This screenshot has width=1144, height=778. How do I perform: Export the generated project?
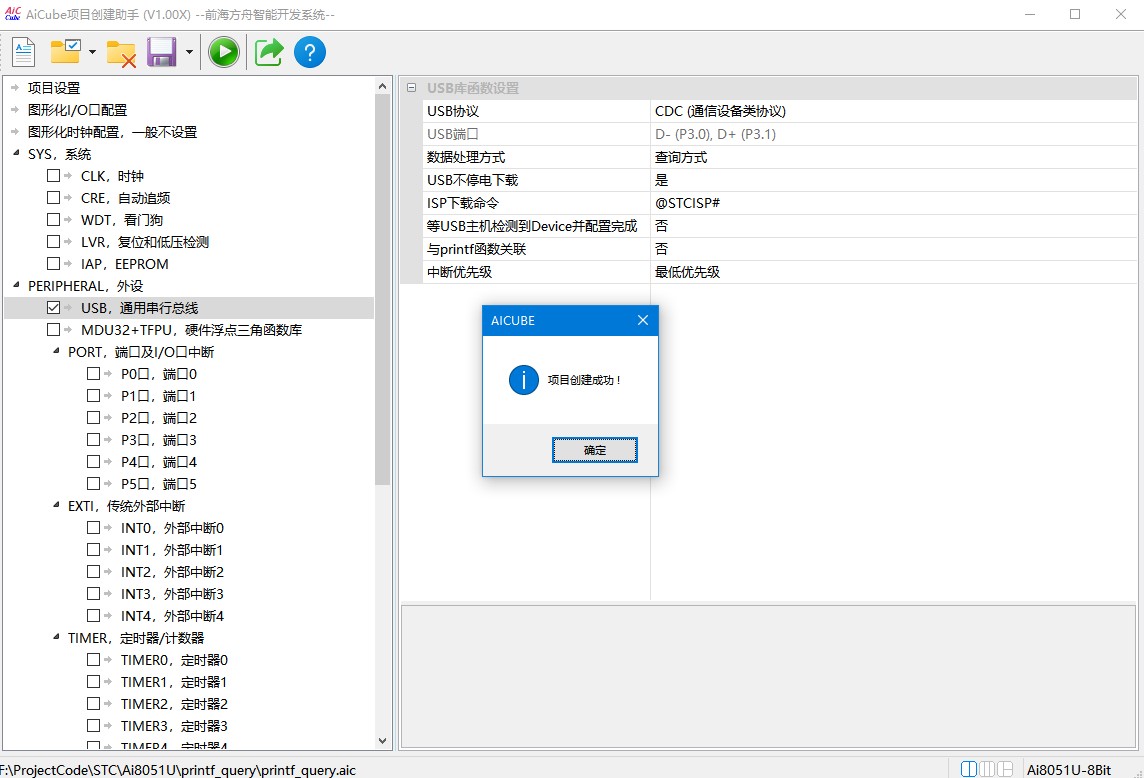(267, 51)
